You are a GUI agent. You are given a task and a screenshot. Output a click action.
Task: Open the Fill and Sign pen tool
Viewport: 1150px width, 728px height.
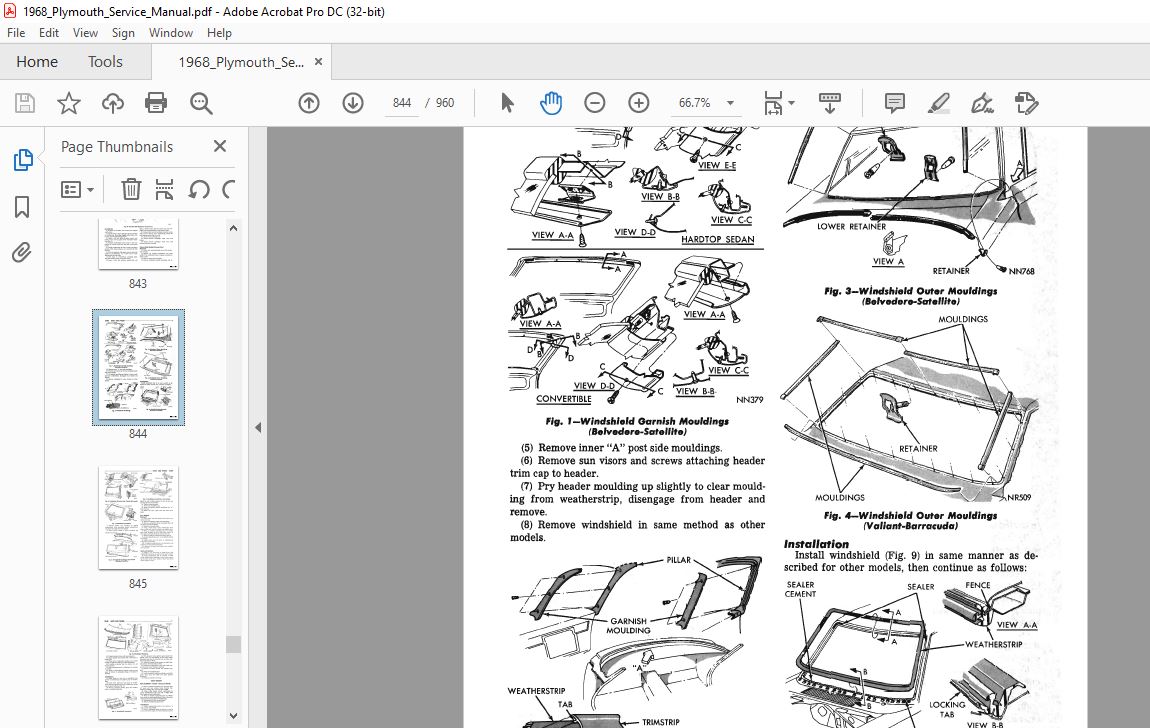click(982, 103)
